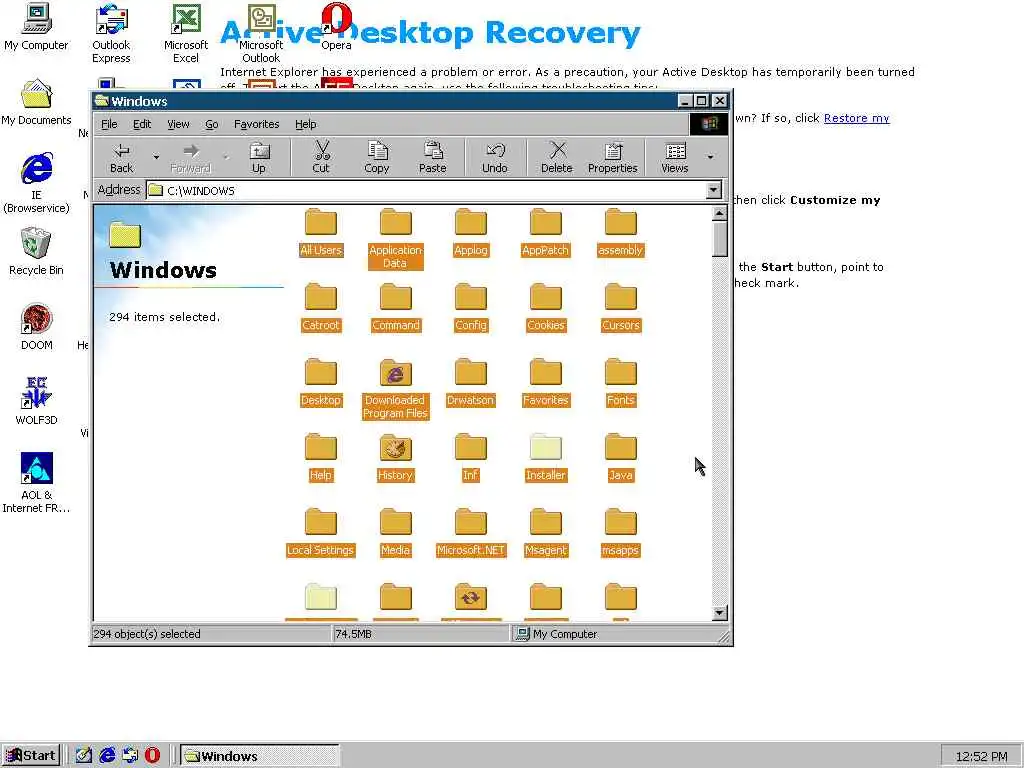Select the Desktop folder
Viewport: 1024px width, 768px height.
[321, 382]
